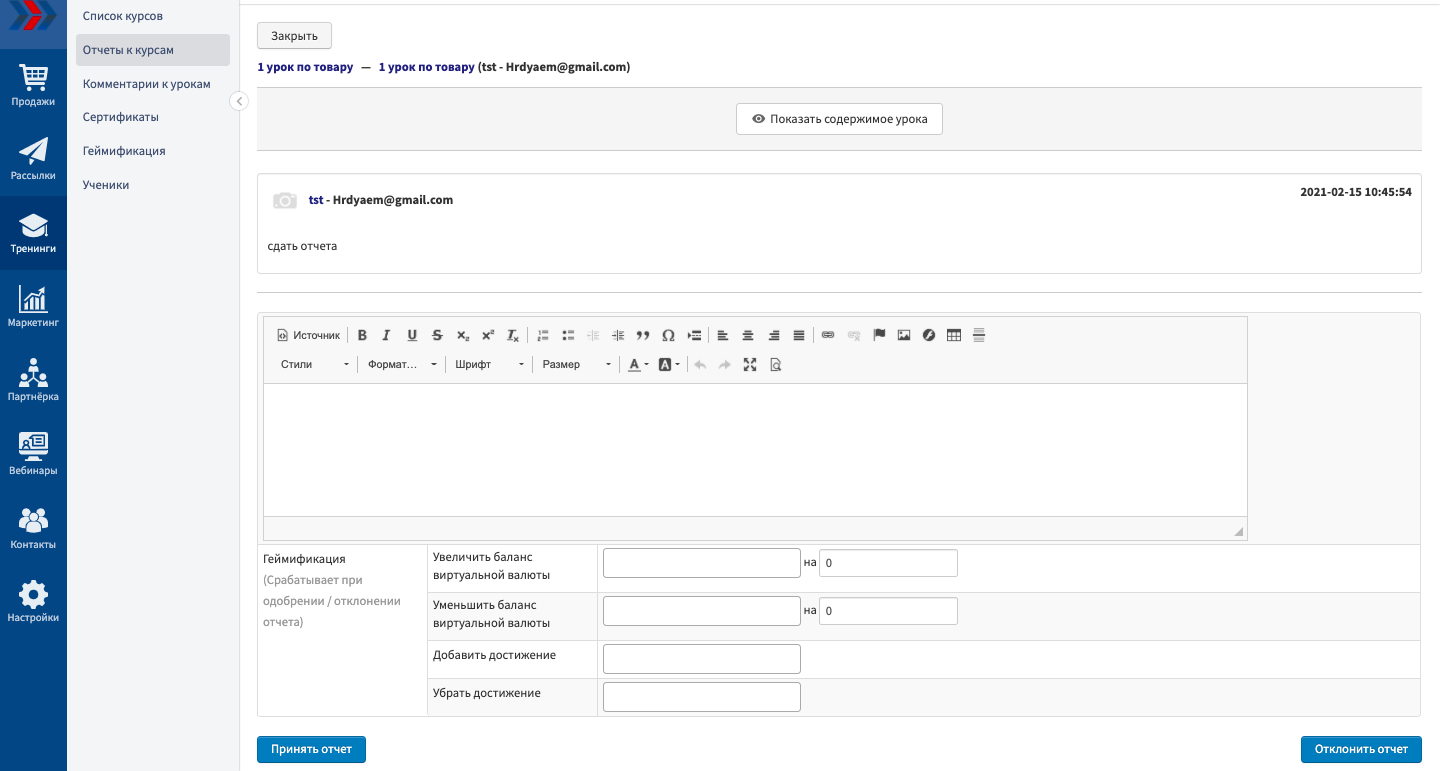Open the text color picker

click(637, 365)
